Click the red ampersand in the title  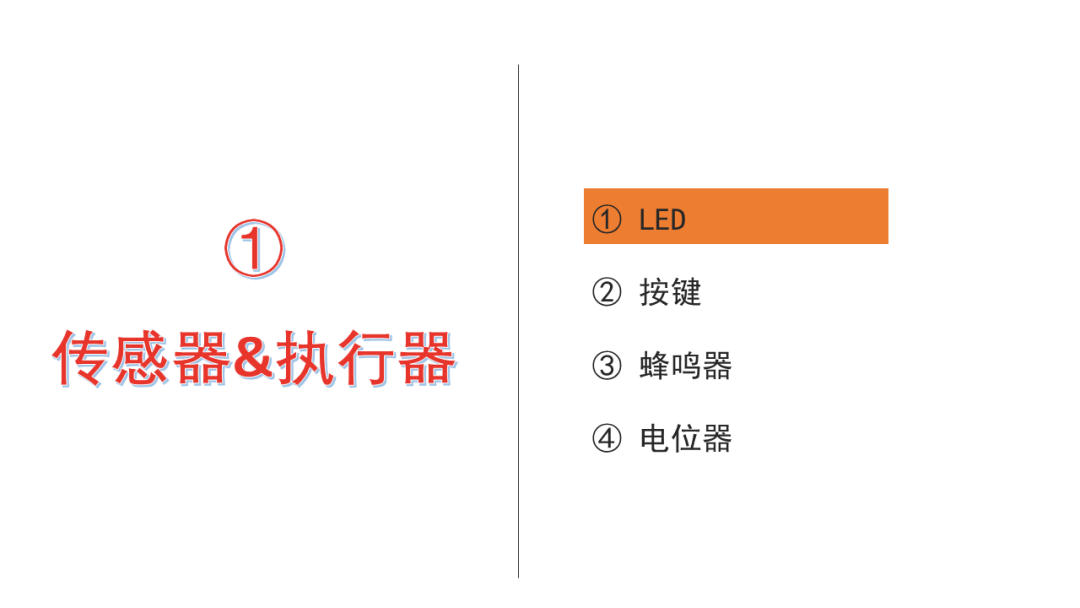coord(253,359)
